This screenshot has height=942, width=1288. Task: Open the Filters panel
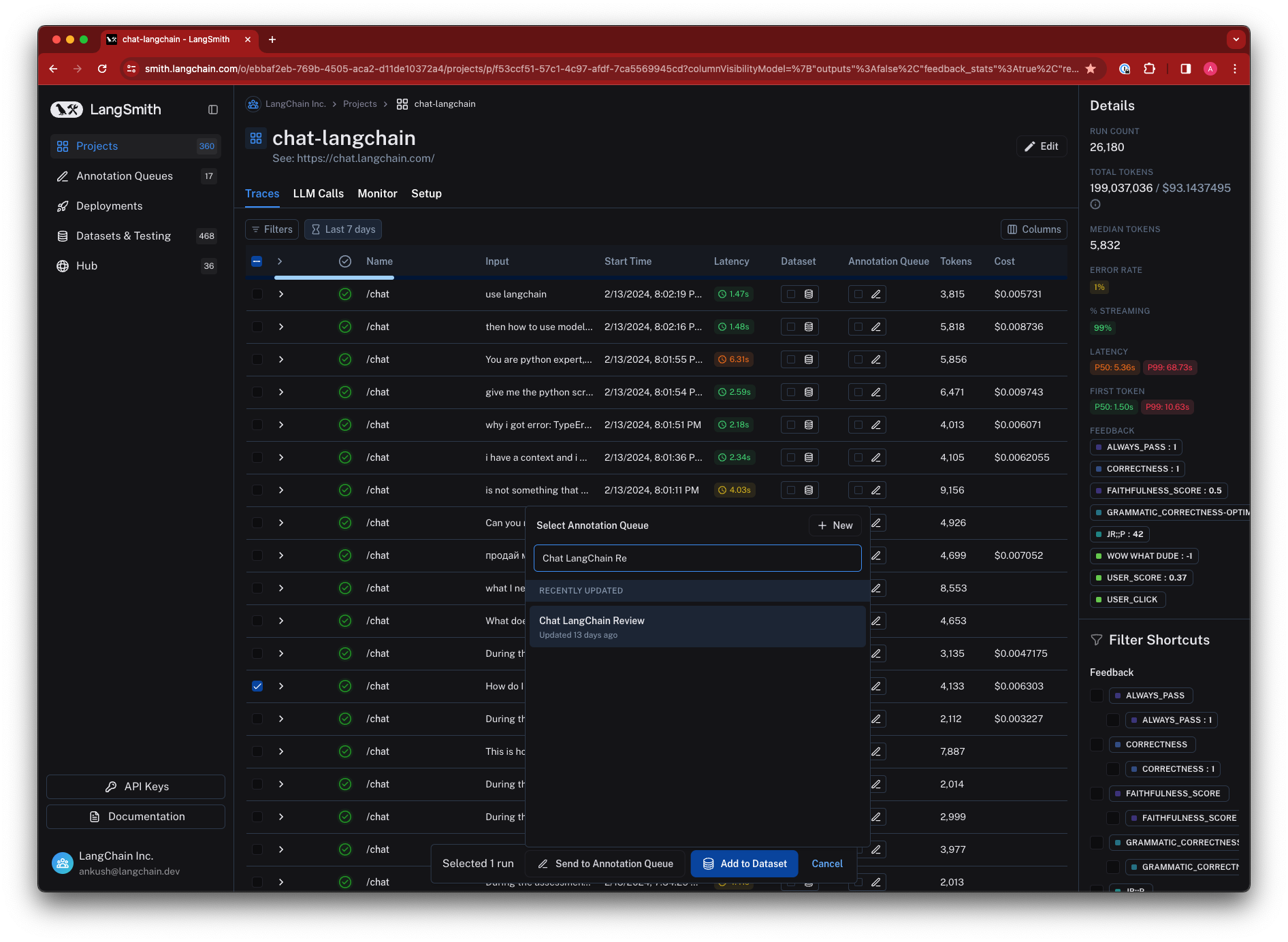[272, 229]
